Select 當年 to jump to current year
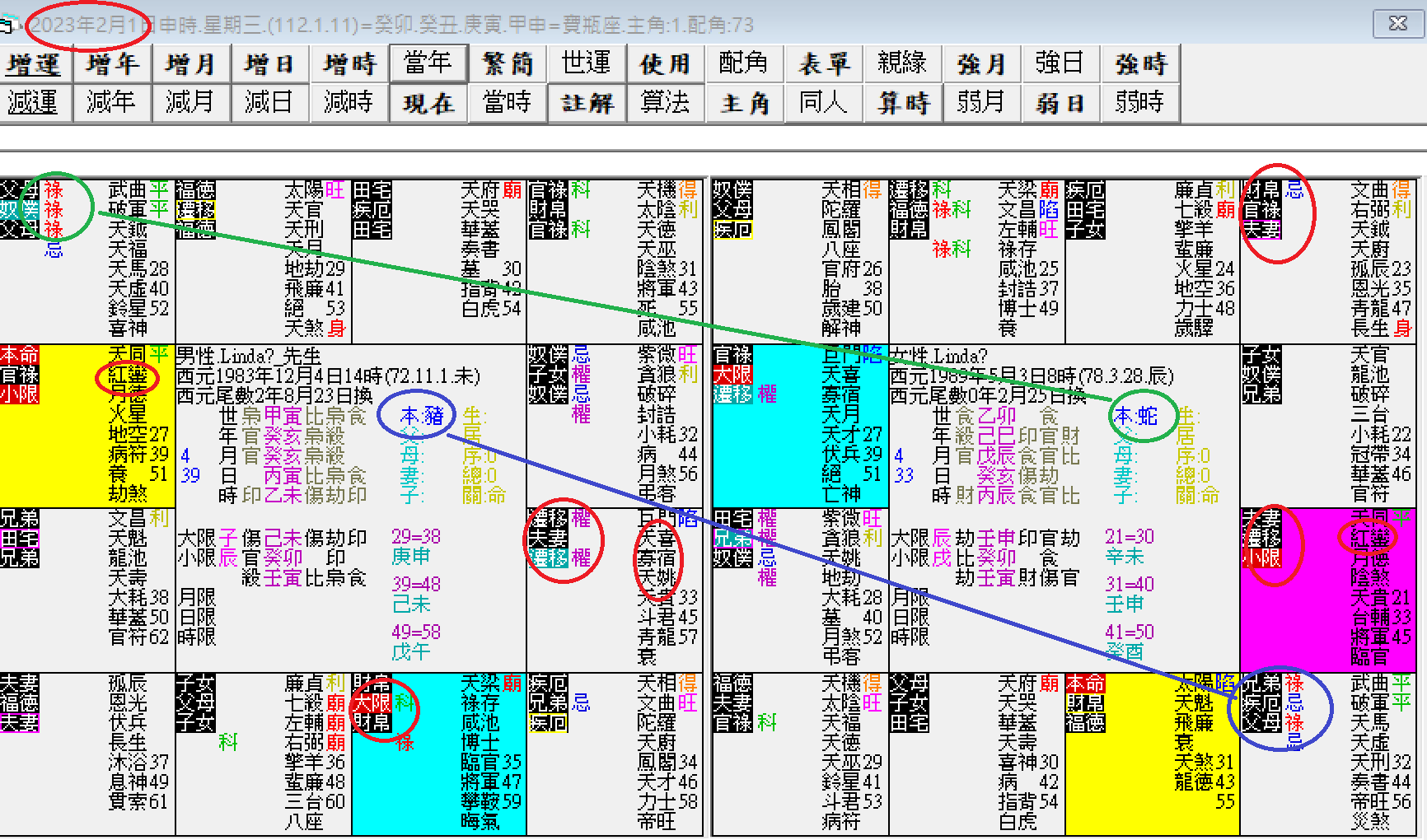This screenshot has height=840, width=1427. 428,63
